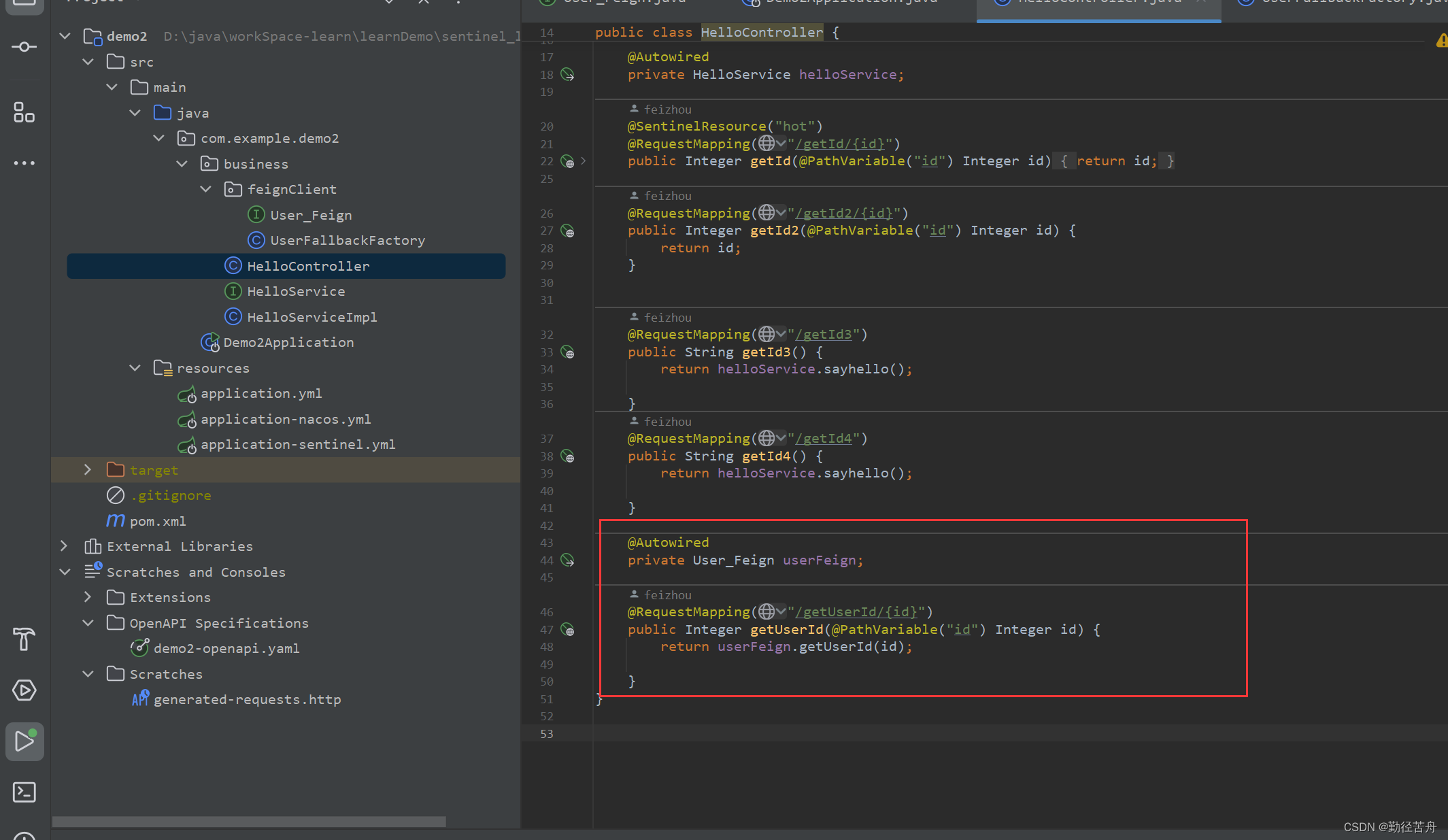The height and width of the screenshot is (840, 1448).
Task: Open the Commit tool window icon
Action: [x=24, y=47]
